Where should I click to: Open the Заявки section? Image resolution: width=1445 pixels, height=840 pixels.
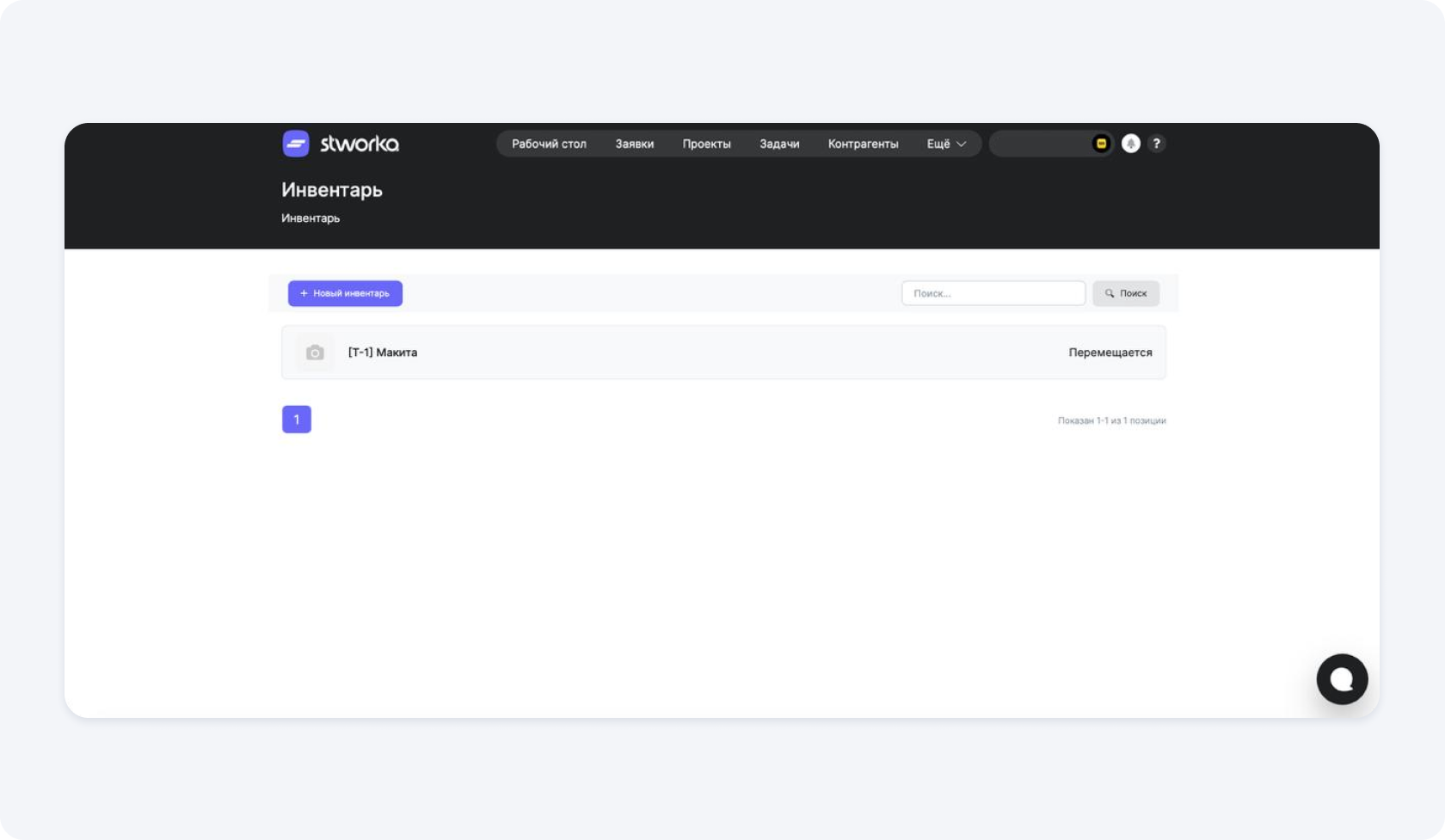635,144
